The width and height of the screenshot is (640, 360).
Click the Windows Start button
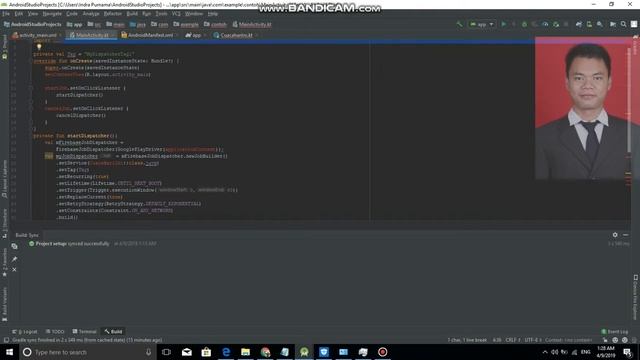[9, 352]
